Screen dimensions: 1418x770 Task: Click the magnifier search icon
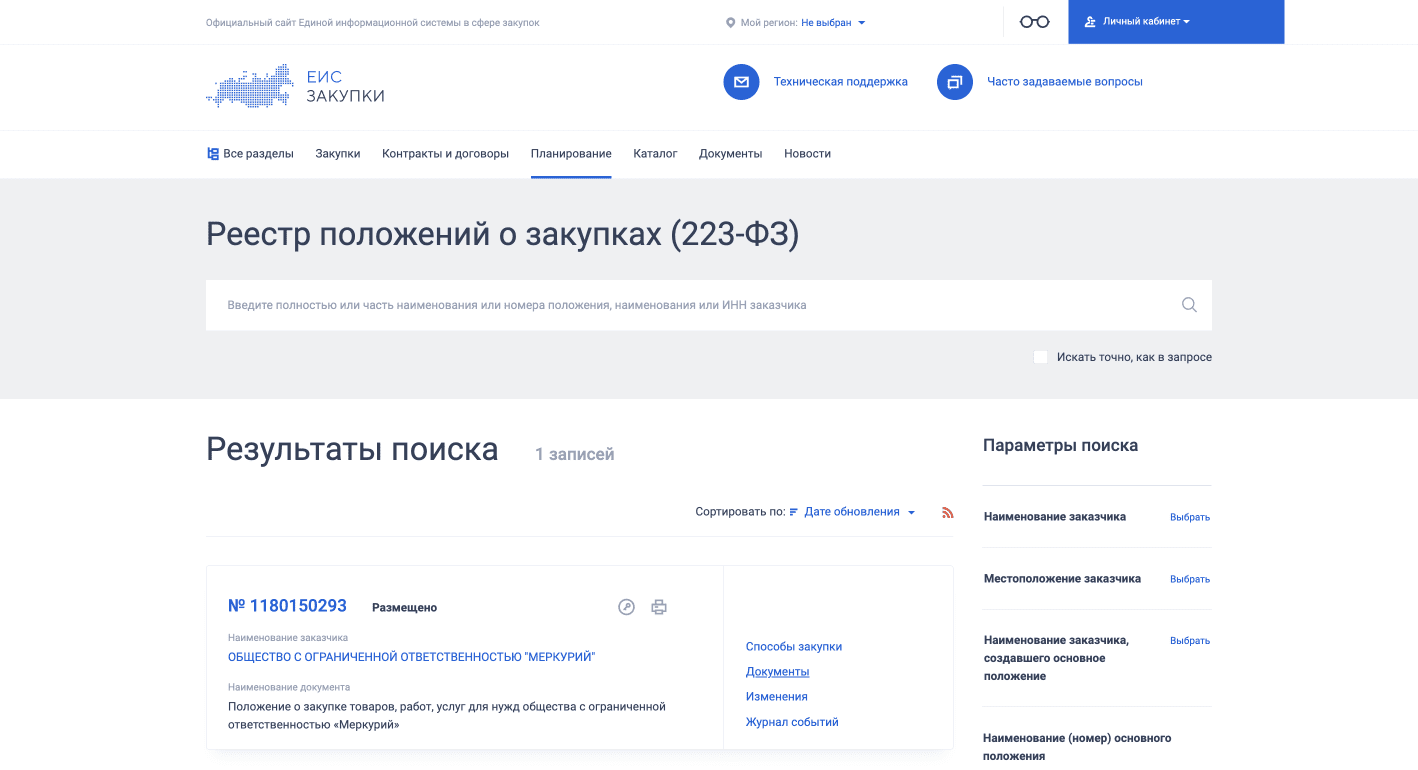[x=1189, y=305]
